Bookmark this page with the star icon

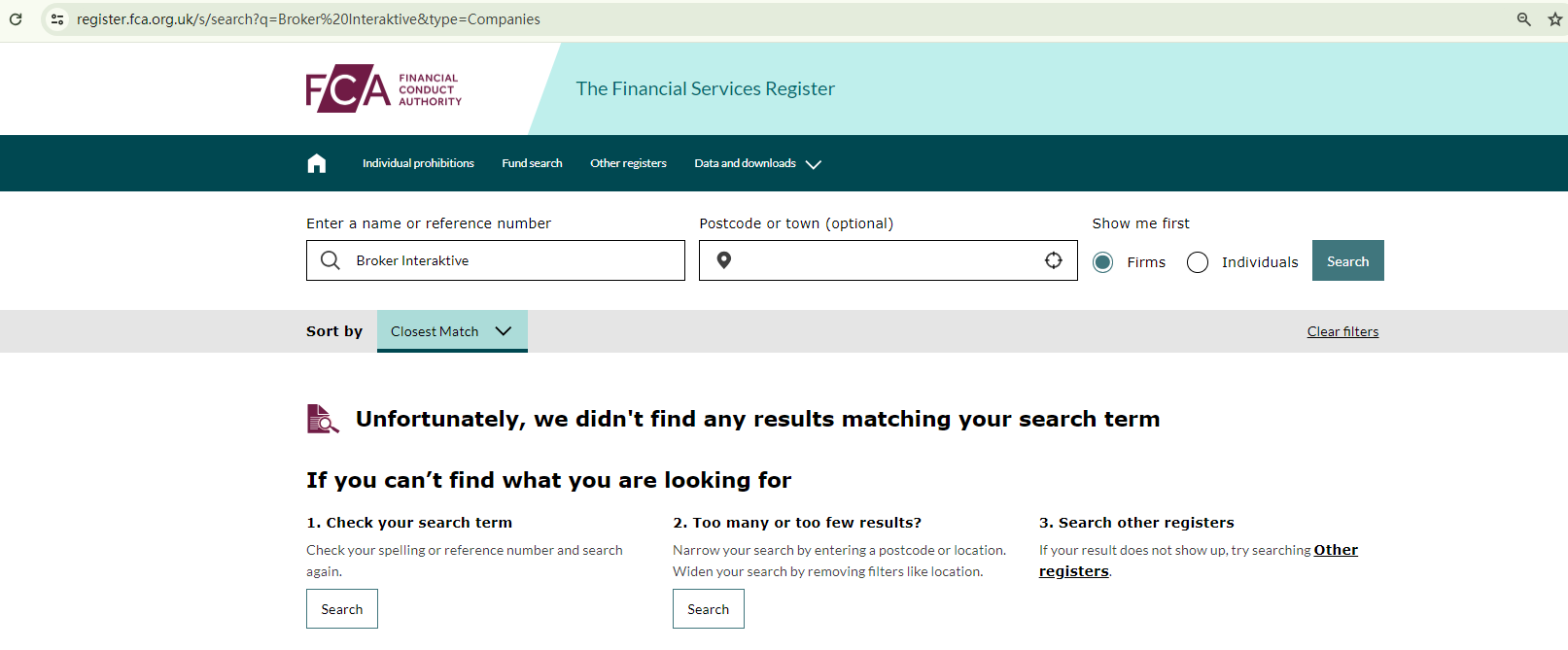(1554, 19)
